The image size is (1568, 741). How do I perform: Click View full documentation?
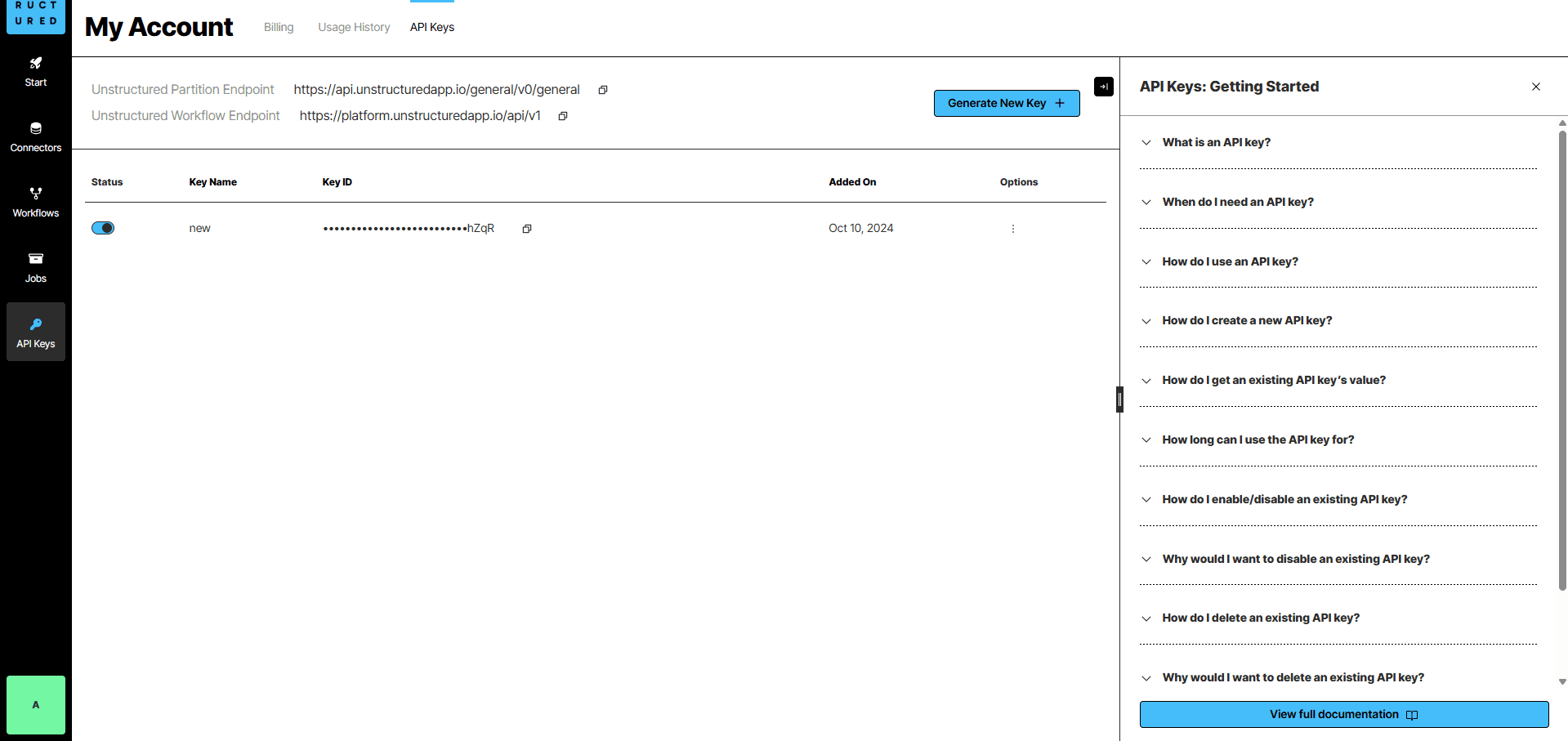[1343, 714]
